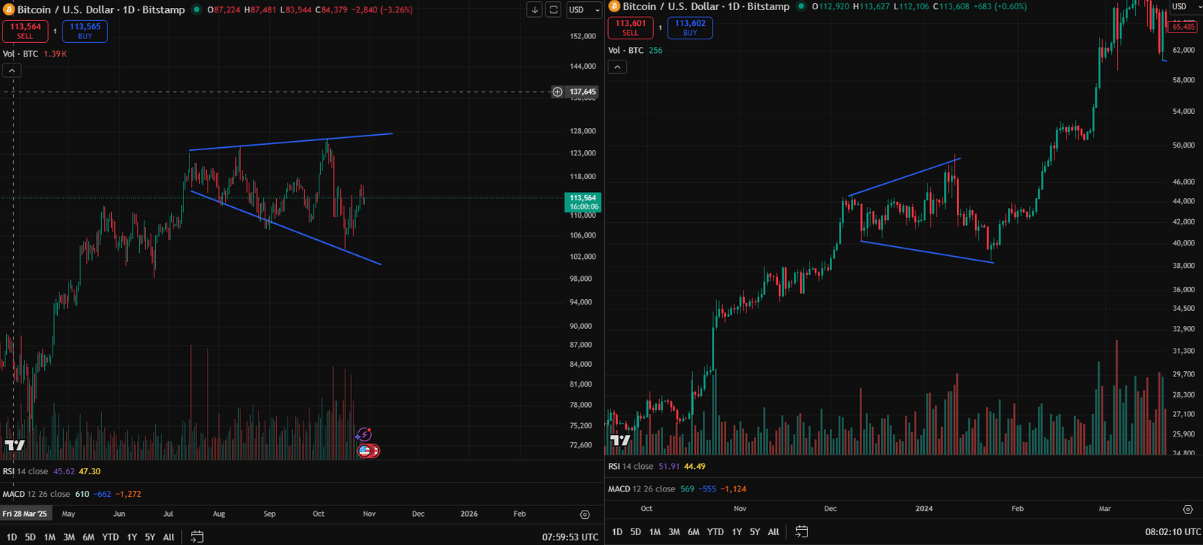Select the YTD range on the left chart
This screenshot has width=1203, height=545.
(x=111, y=537)
